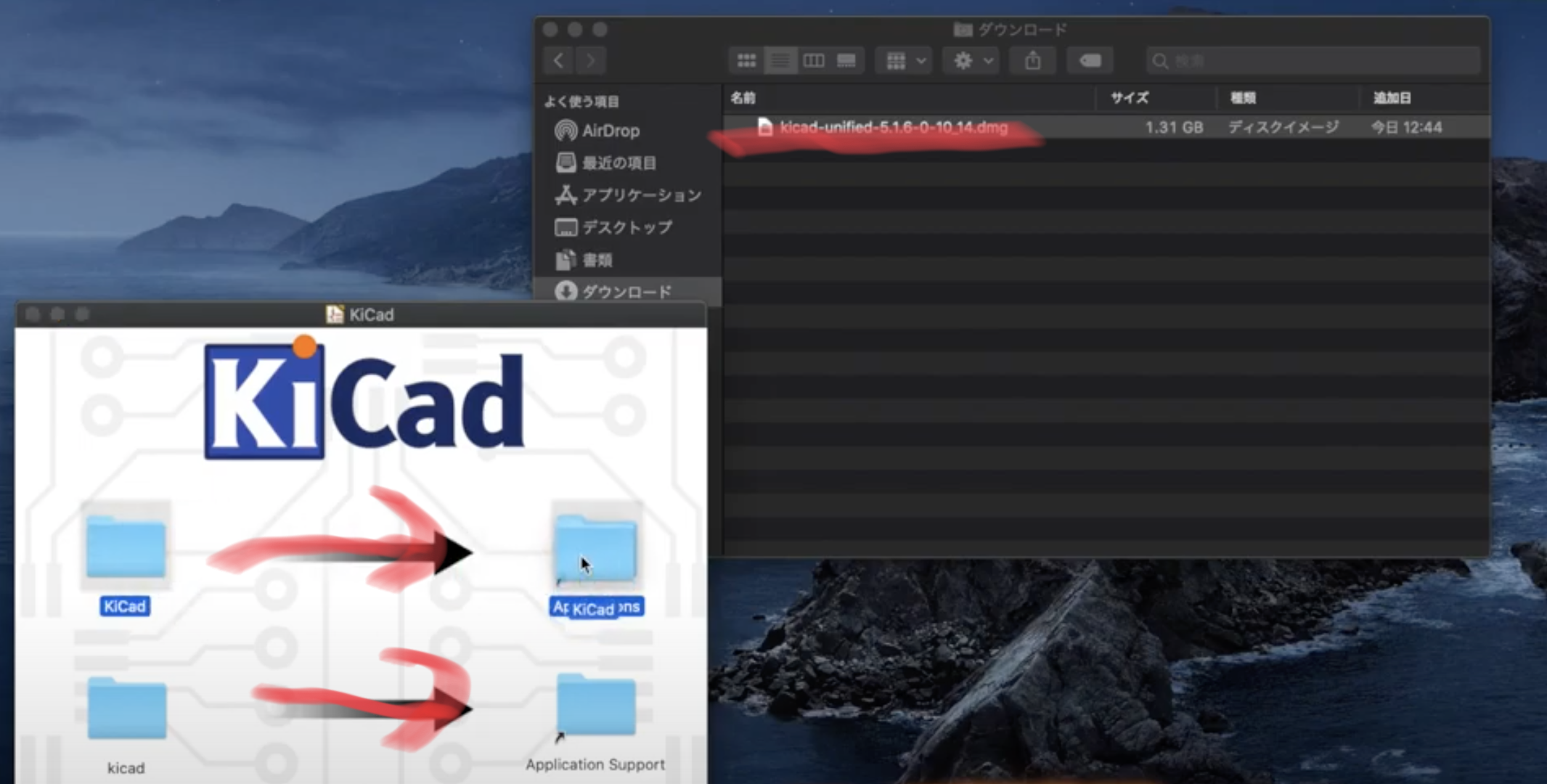The image size is (1547, 784).
Task: Expand the 最近の項目 sidebar section
Action: pyautogui.click(x=615, y=162)
